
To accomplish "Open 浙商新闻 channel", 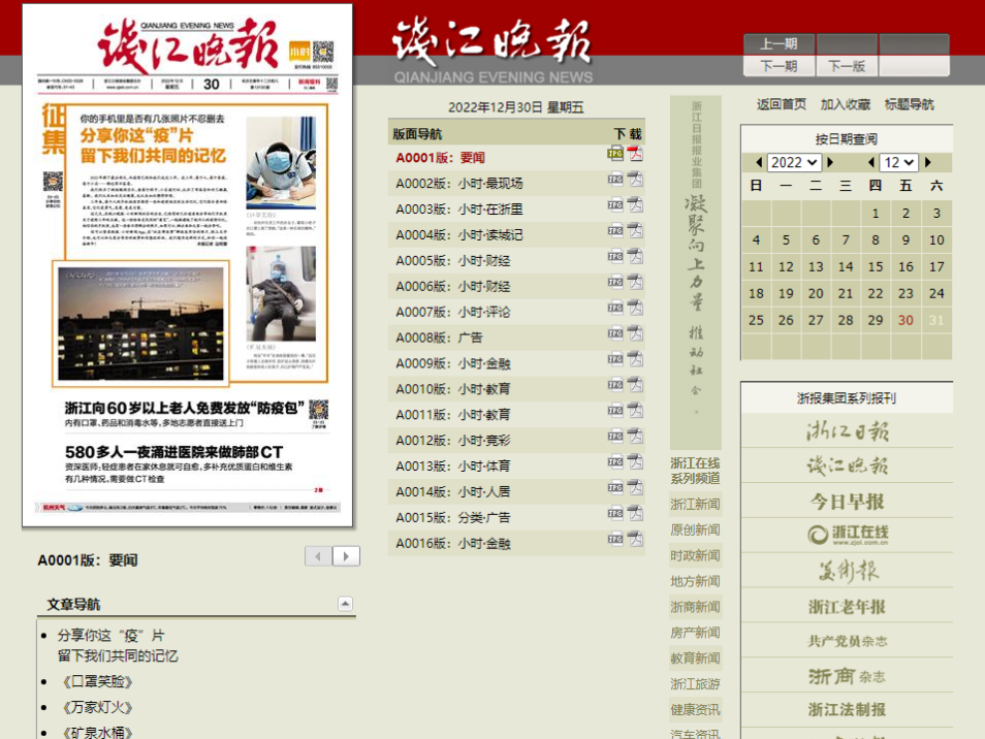I will 695,607.
